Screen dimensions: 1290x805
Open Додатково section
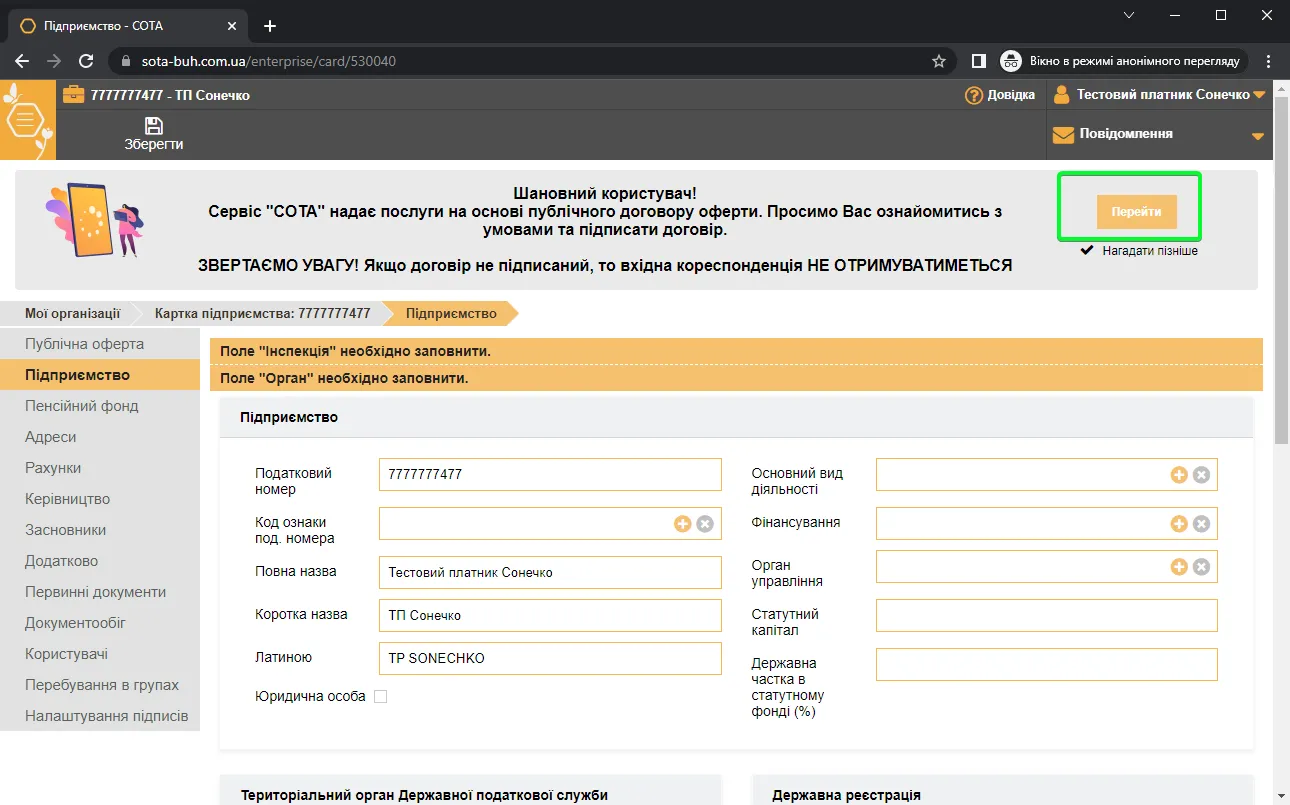coord(100,561)
